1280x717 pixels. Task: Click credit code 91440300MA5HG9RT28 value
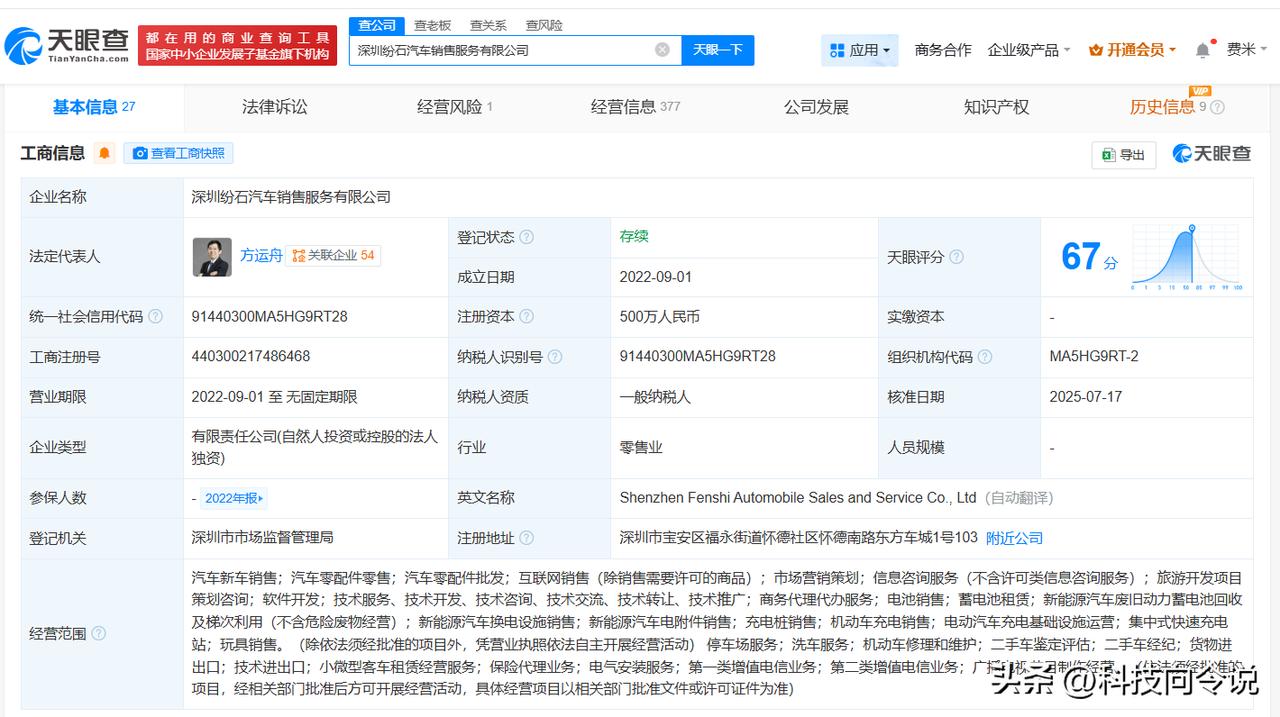tap(270, 316)
